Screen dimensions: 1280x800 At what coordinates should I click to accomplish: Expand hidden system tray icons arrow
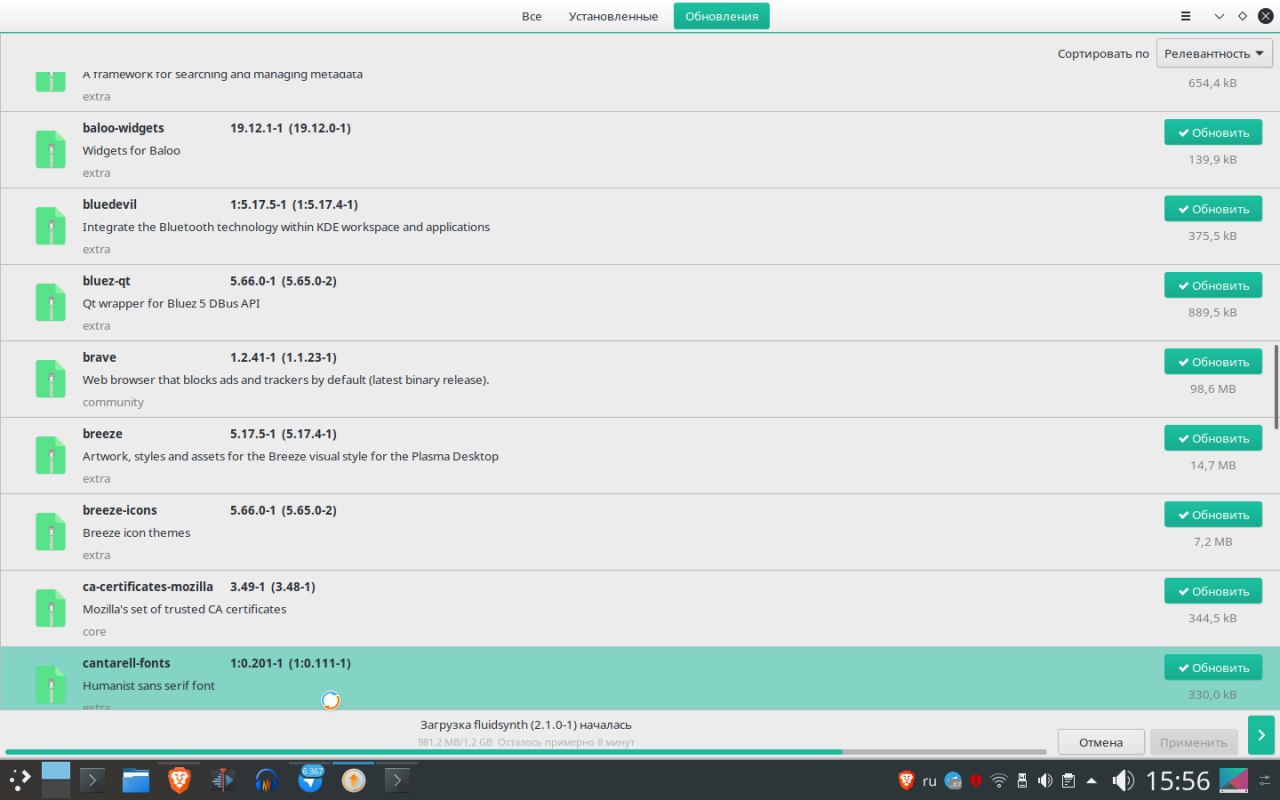(1091, 780)
